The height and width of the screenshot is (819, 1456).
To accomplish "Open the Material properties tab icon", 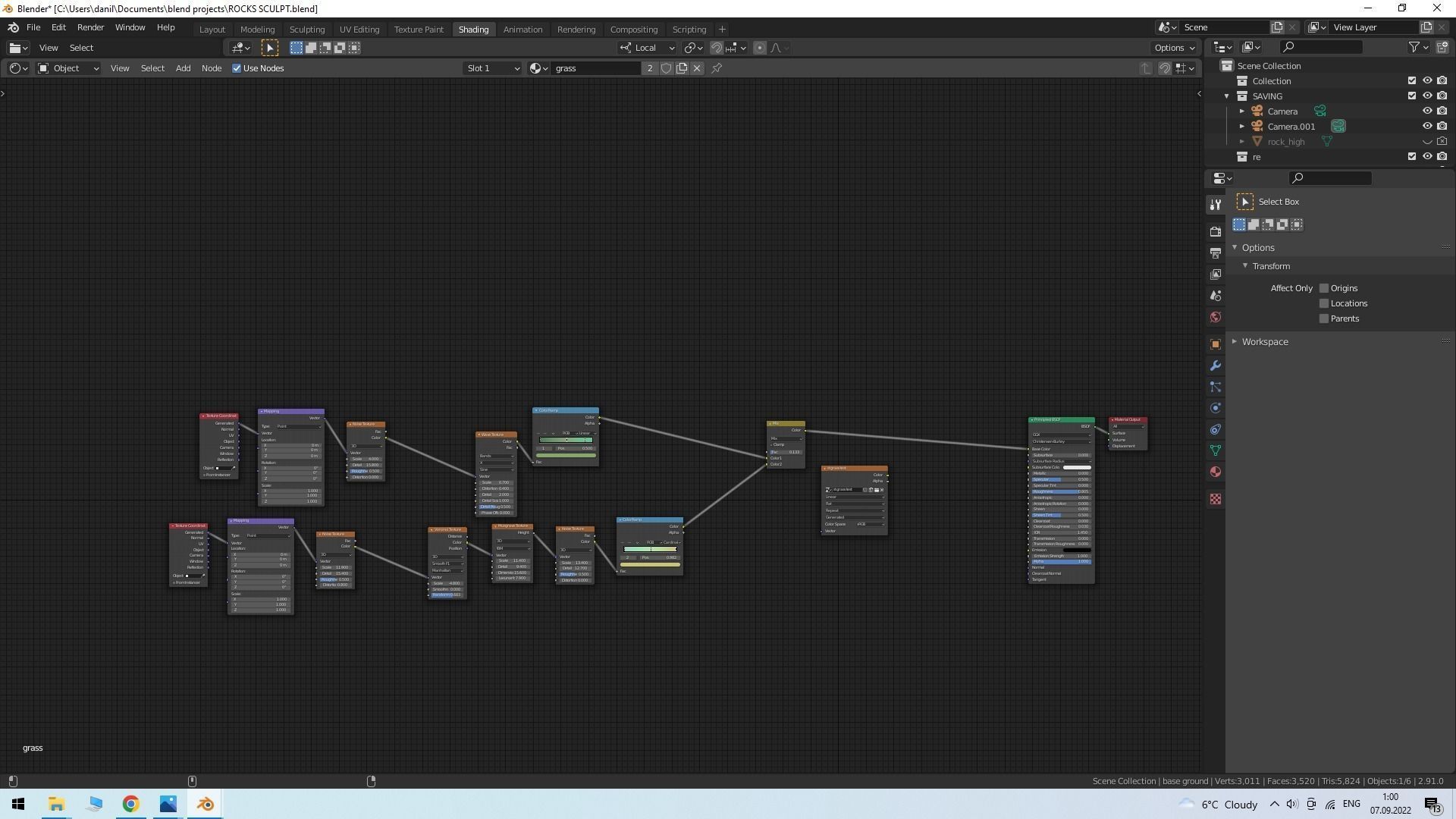I will [x=1216, y=472].
